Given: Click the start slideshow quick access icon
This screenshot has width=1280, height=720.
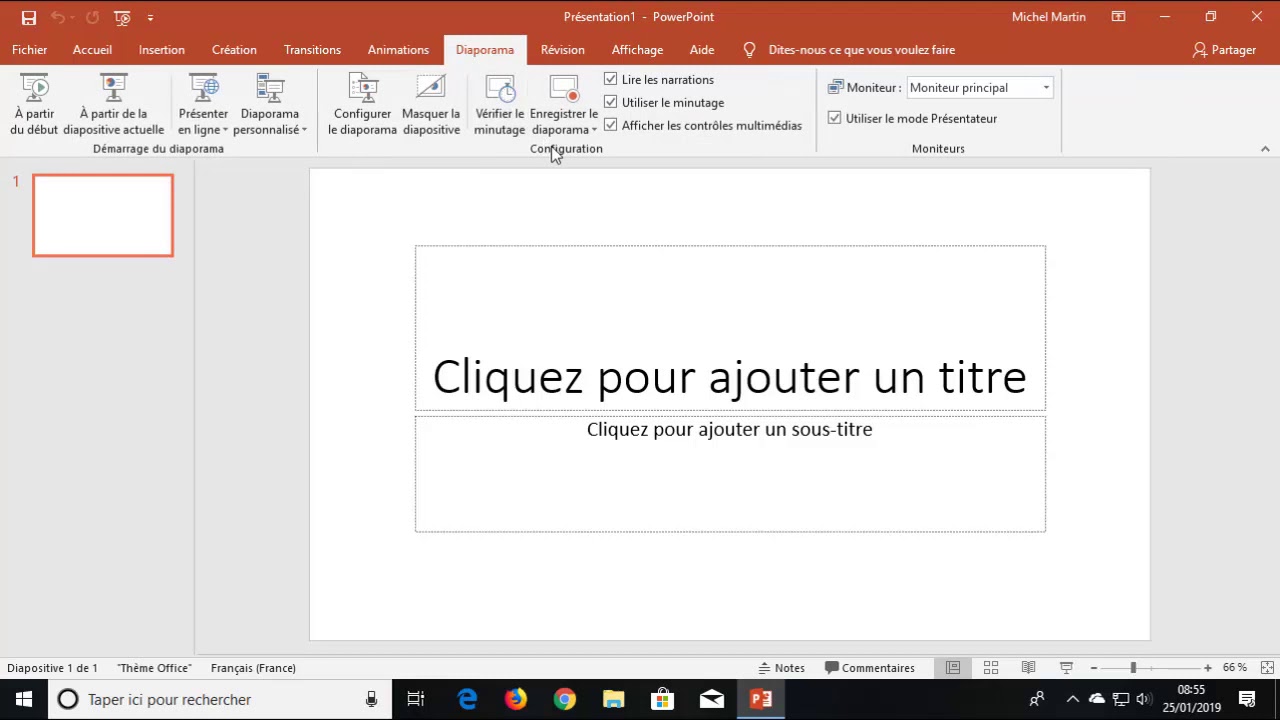Looking at the screenshot, I should (122, 17).
